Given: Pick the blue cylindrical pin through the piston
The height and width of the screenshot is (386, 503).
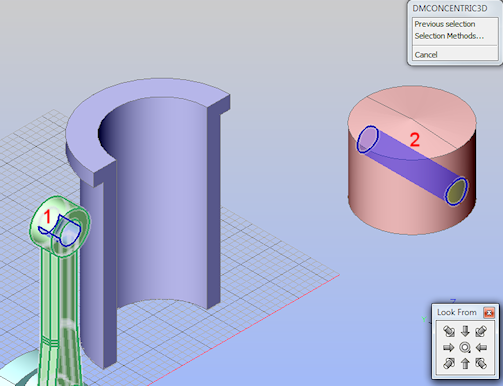Looking at the screenshot, I should 413,165.
